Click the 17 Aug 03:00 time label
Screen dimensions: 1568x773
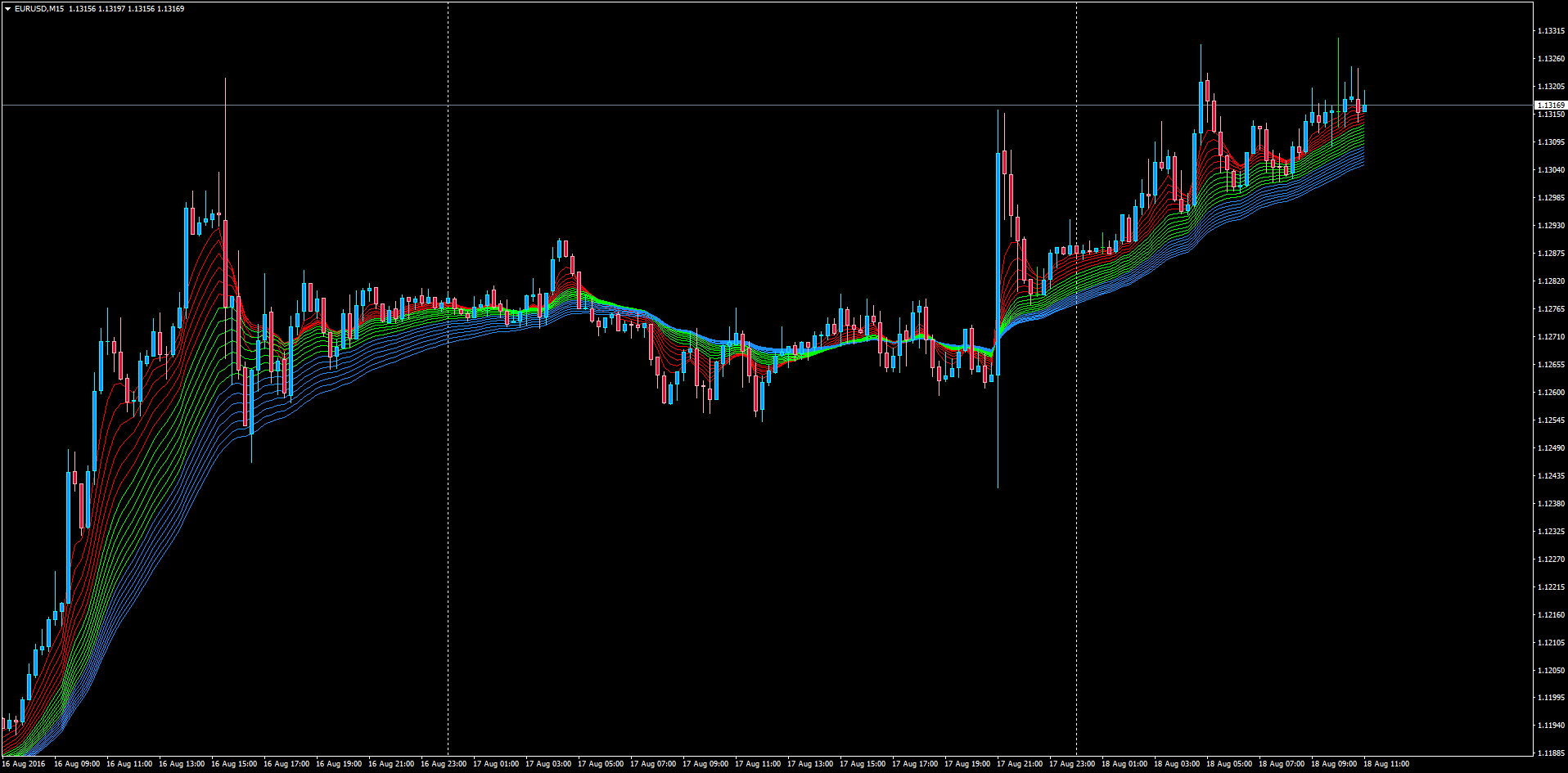click(x=548, y=764)
